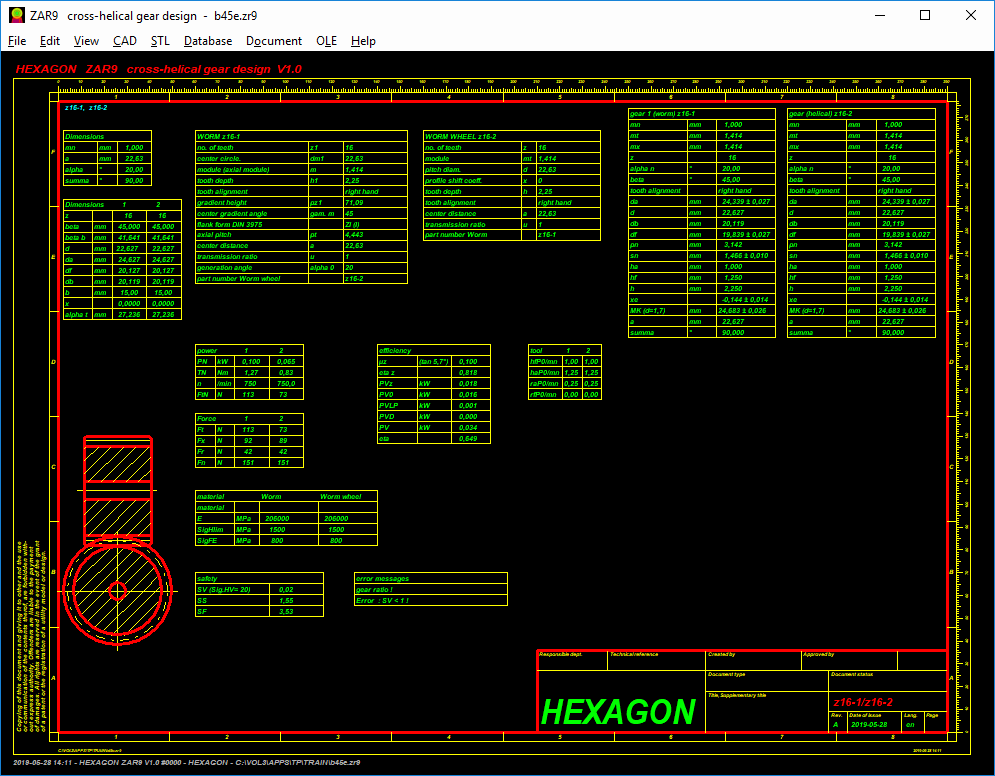
Task: Open the File menu
Action: (x=17, y=41)
